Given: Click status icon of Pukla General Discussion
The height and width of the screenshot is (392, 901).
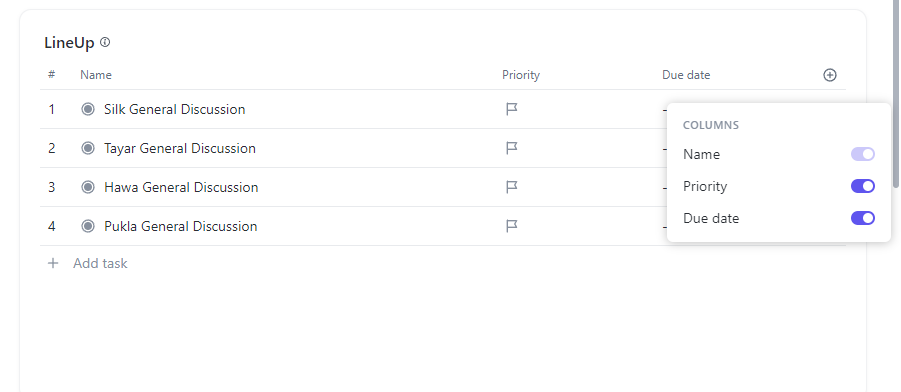Looking at the screenshot, I should [88, 226].
